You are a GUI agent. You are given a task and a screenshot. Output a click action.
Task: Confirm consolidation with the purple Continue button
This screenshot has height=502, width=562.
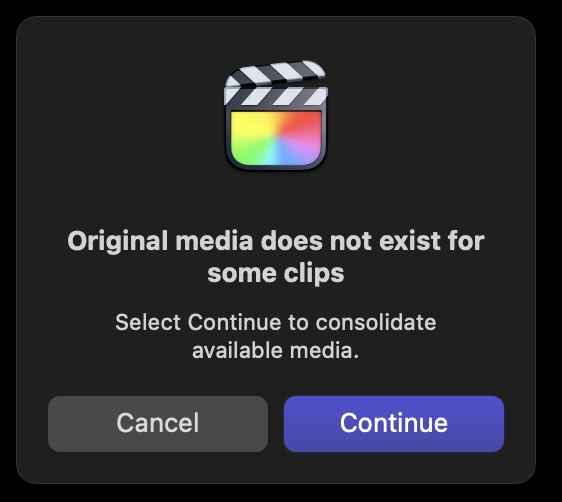point(394,424)
